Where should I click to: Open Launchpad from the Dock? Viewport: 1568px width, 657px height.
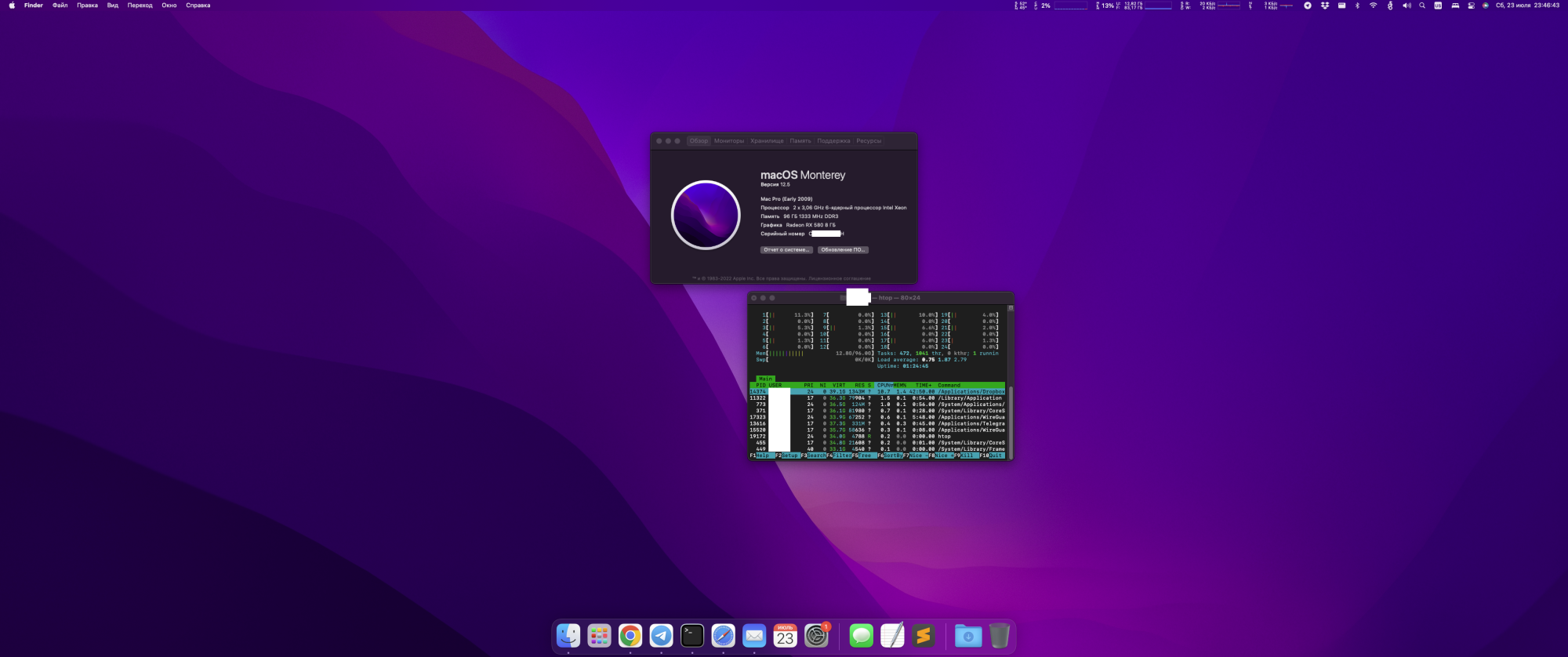[599, 636]
